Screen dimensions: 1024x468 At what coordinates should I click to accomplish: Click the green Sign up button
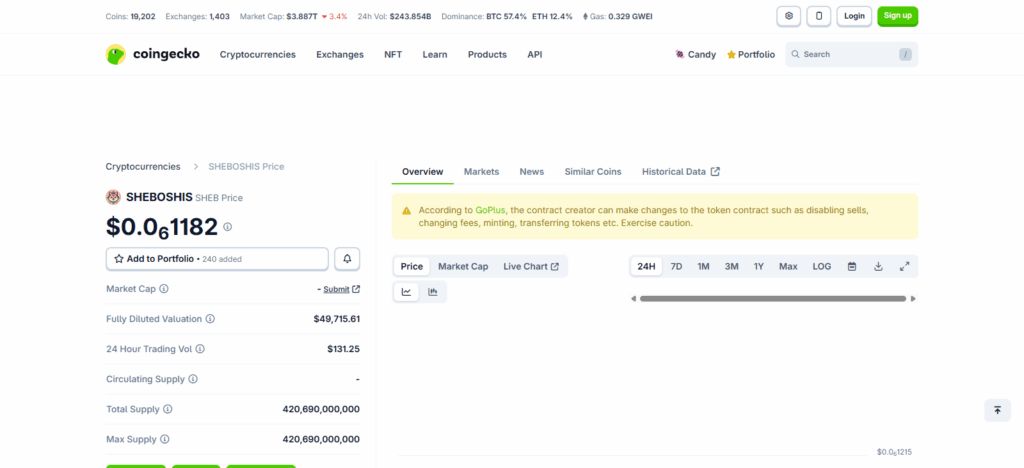pos(897,16)
